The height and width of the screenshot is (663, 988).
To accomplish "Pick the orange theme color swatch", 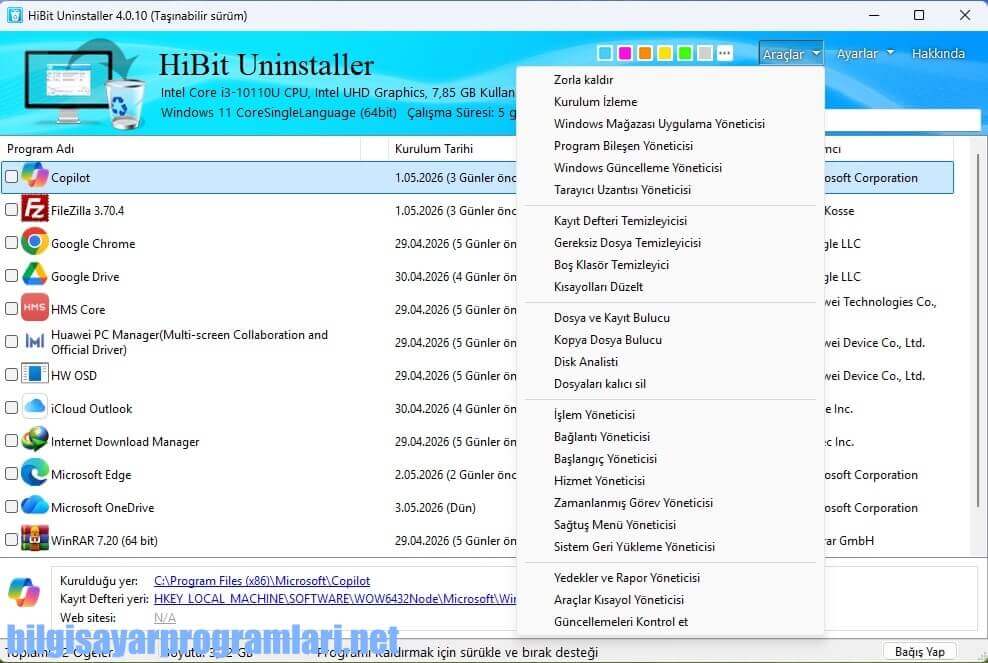I will (645, 53).
